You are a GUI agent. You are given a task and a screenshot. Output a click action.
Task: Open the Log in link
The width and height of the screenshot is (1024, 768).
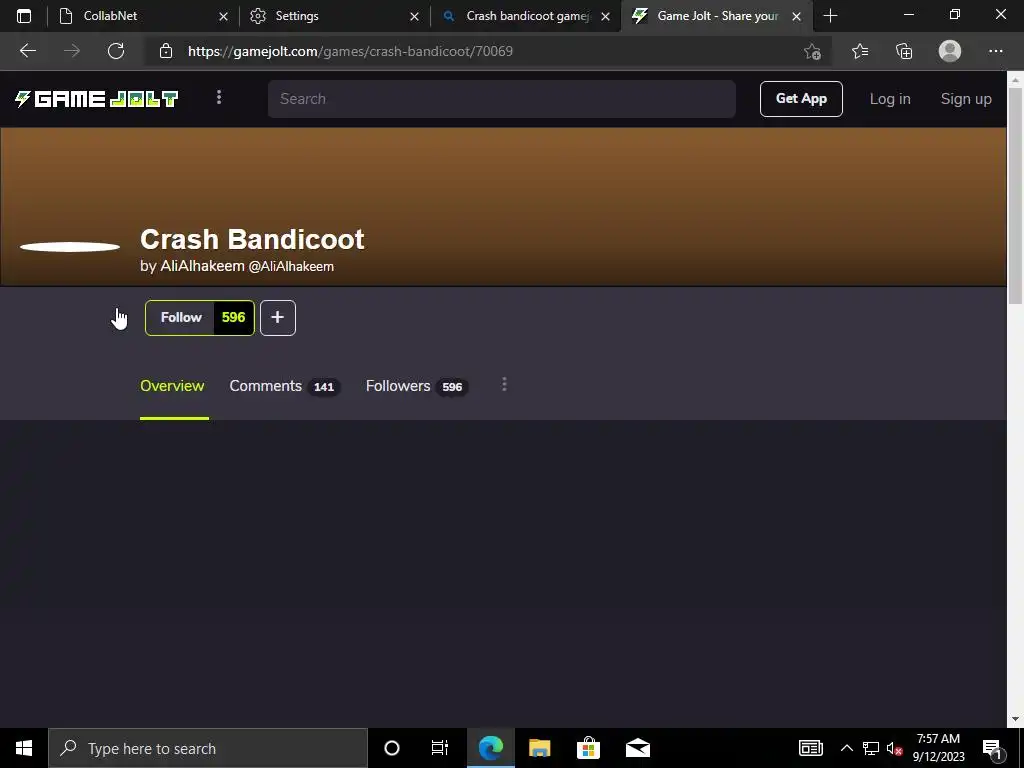(889, 99)
